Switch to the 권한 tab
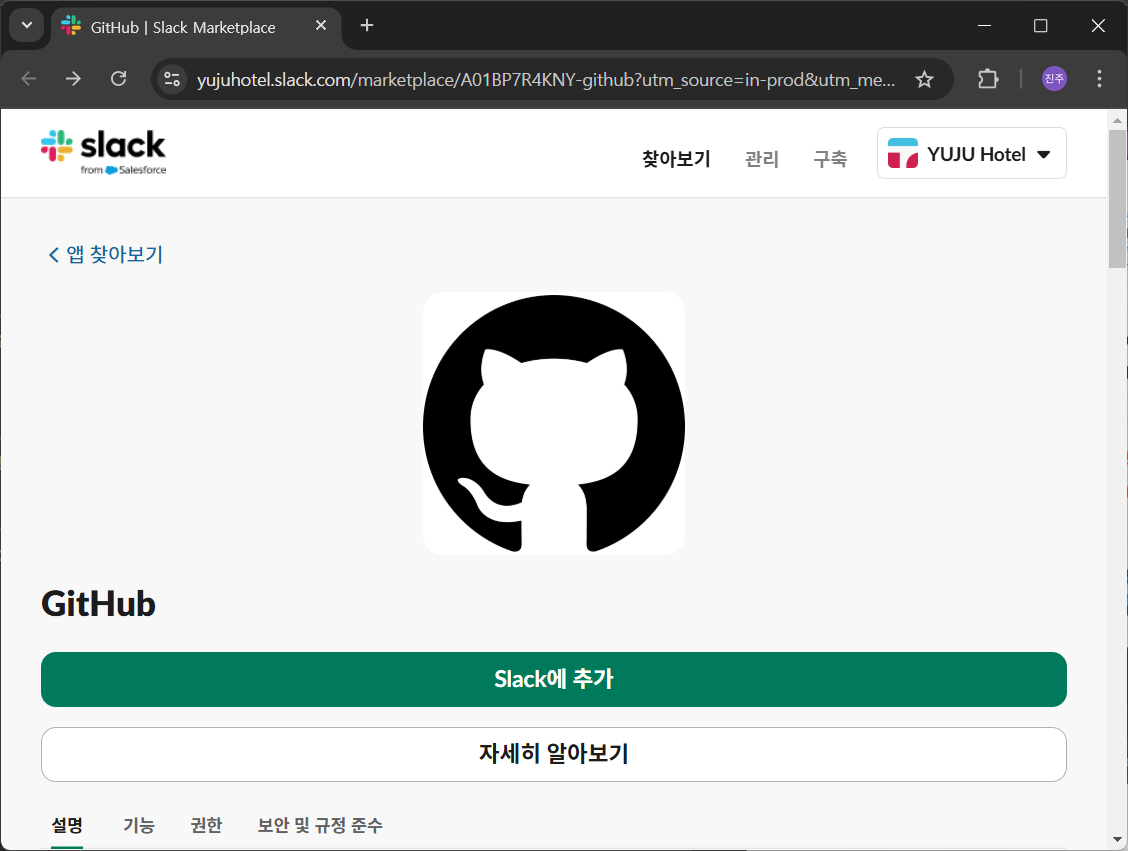The height and width of the screenshot is (851, 1128). [x=206, y=825]
